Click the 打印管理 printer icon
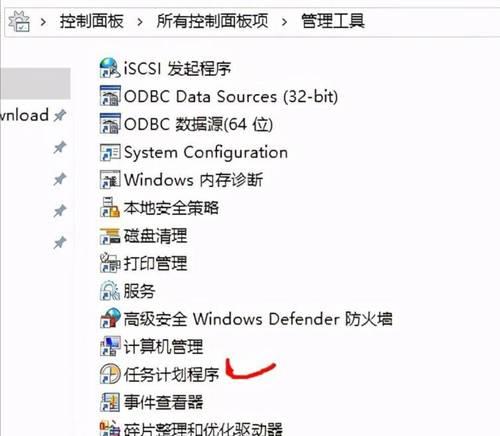The width and height of the screenshot is (500, 436). point(110,263)
